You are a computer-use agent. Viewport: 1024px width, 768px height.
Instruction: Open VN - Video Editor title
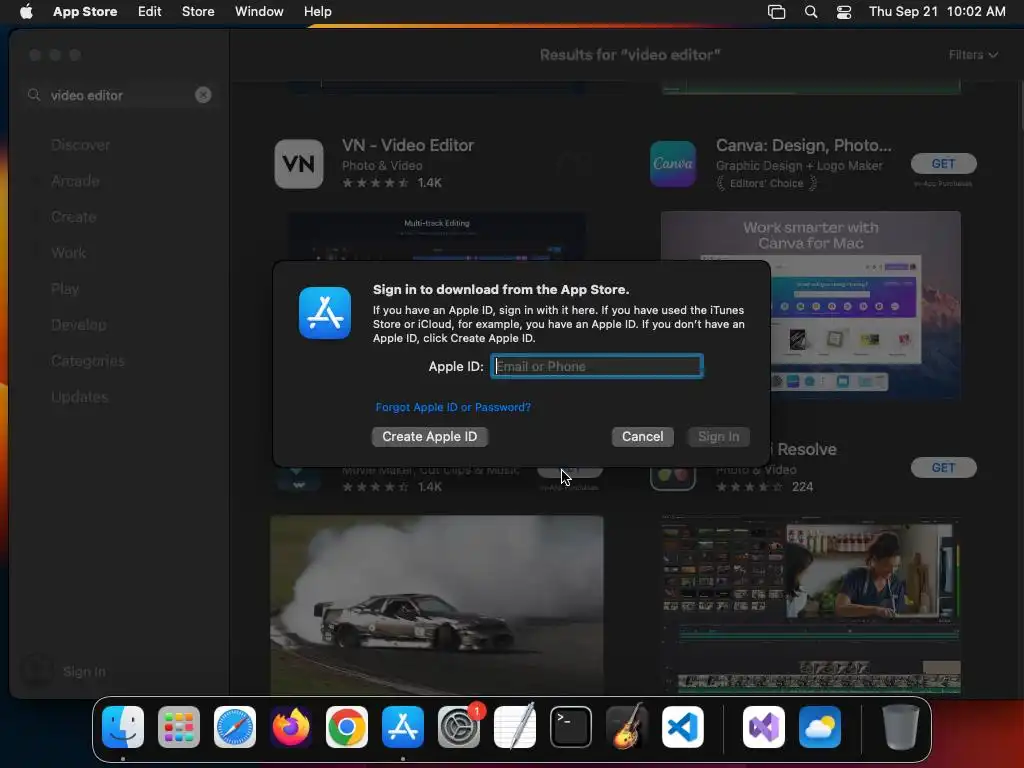408,145
